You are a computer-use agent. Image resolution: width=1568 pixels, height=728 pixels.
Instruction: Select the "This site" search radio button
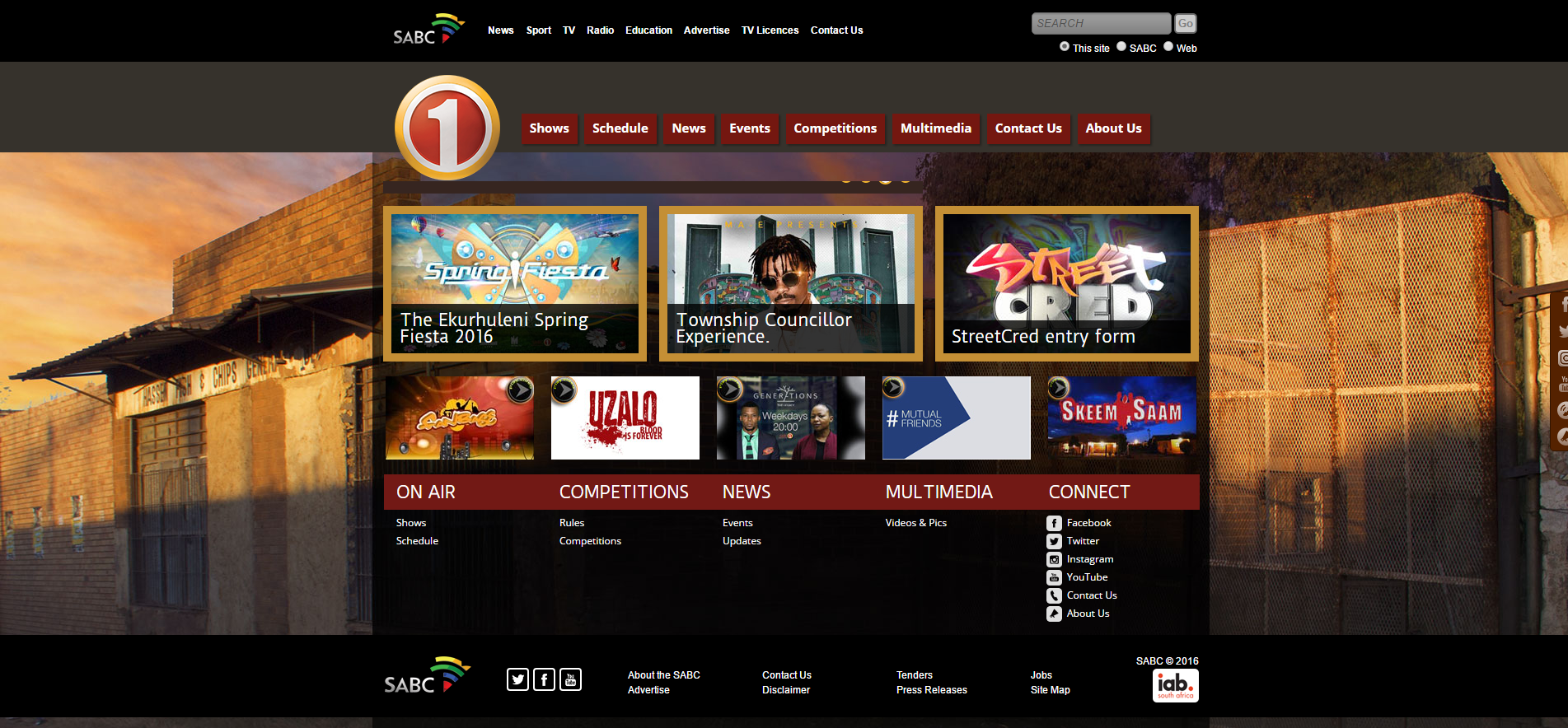coord(1065,47)
